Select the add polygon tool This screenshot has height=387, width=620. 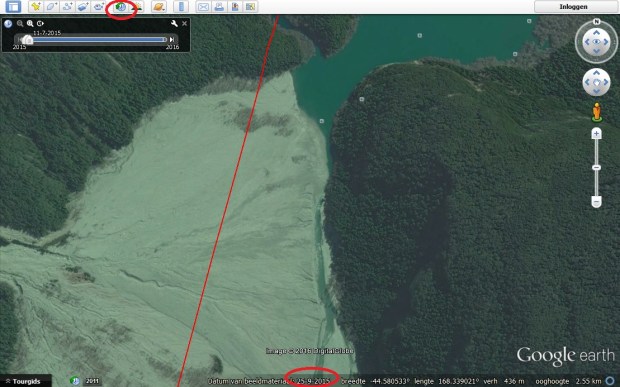tap(51, 6)
